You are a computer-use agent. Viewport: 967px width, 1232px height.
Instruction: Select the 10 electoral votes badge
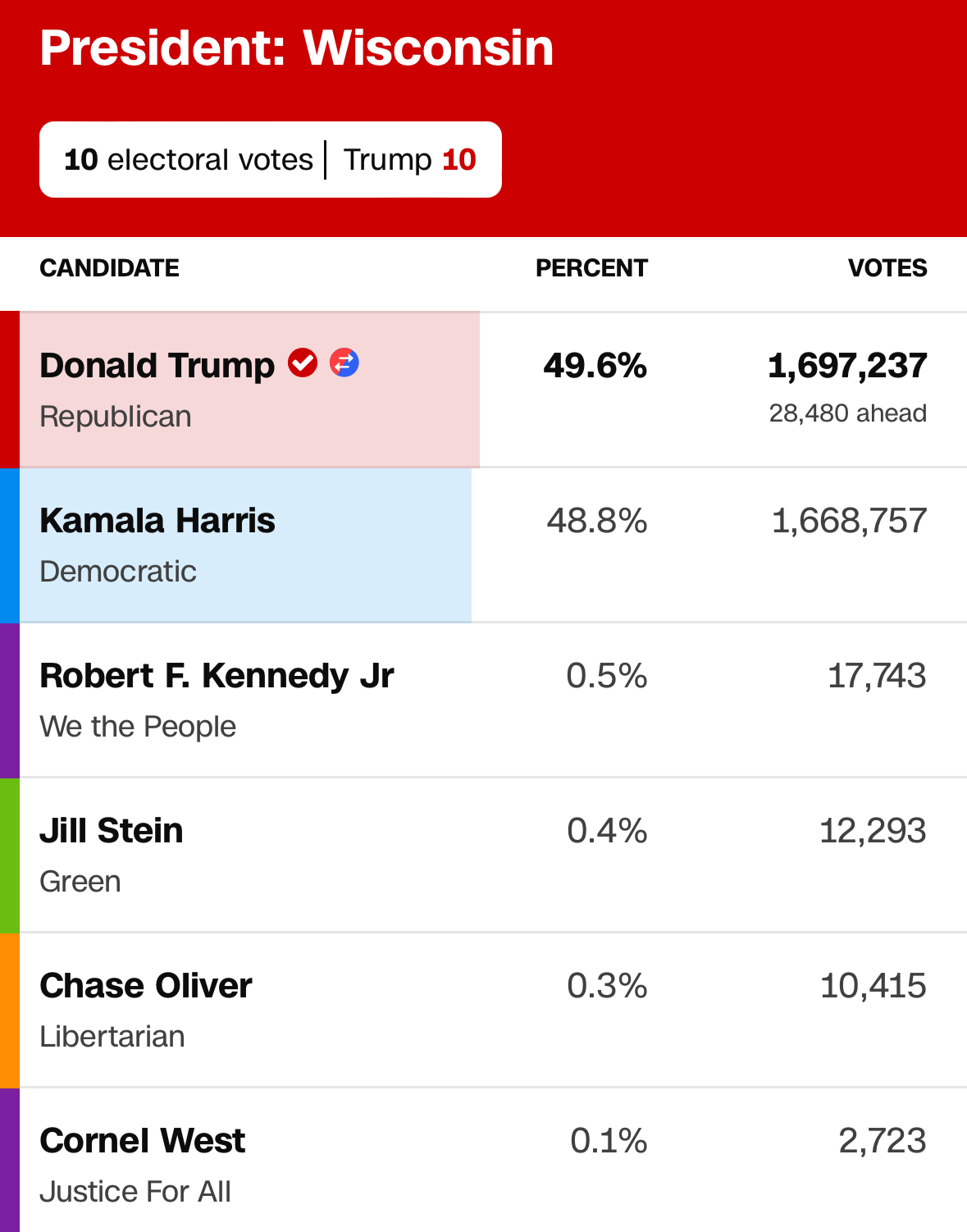pos(271,160)
